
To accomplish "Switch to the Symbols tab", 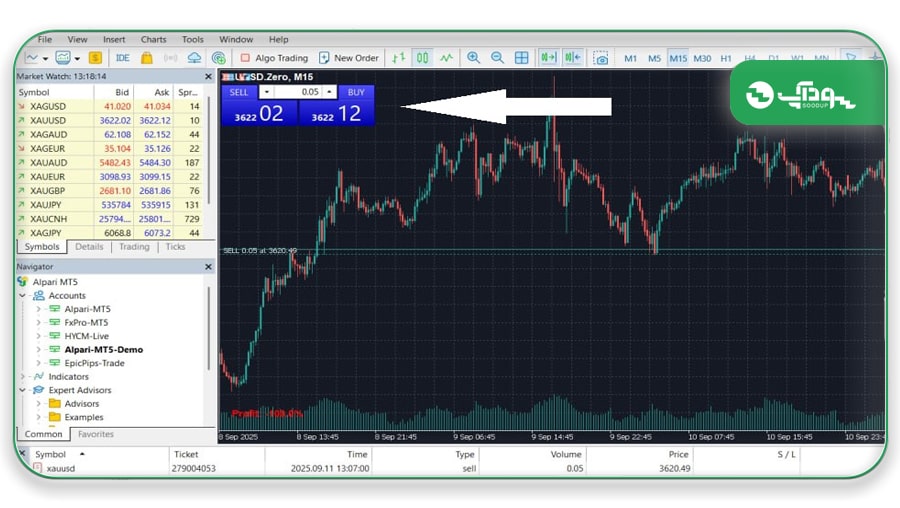I will 42,247.
